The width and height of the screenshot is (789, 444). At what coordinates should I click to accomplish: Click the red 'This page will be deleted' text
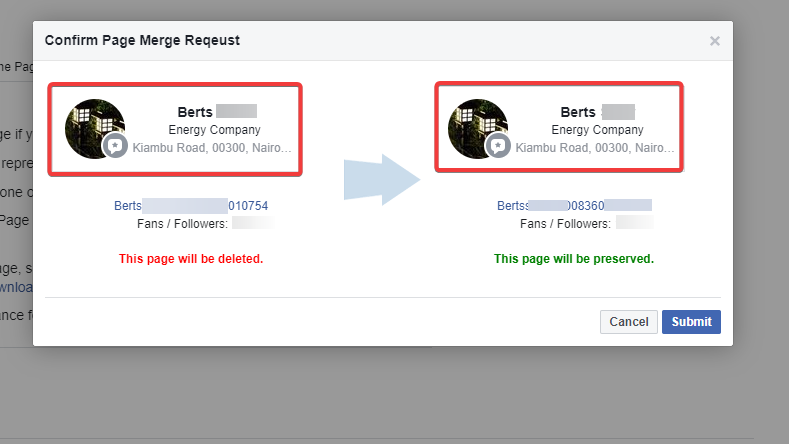pos(191,259)
